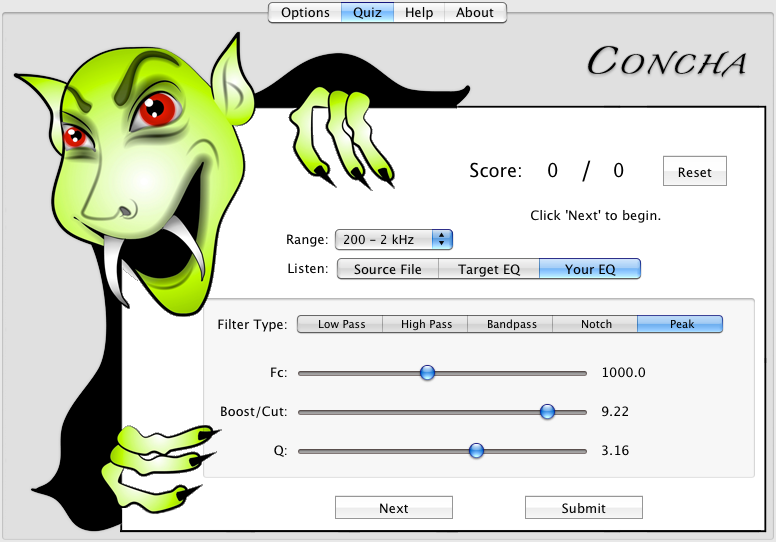
Task: Switch to the Quiz tab
Action: point(367,12)
